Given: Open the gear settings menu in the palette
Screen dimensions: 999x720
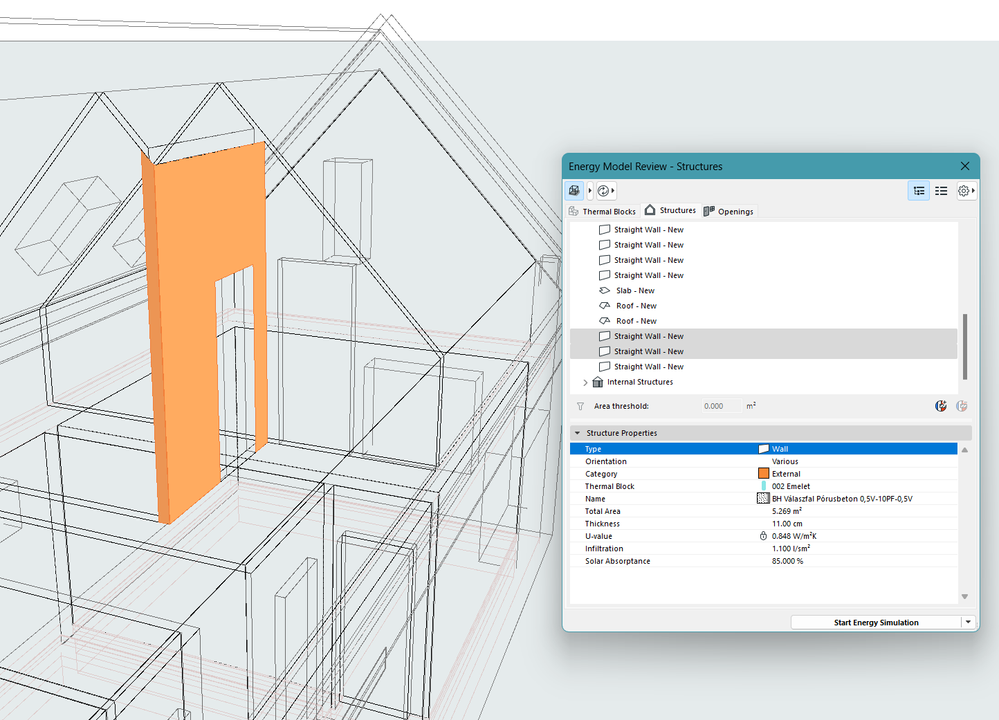Looking at the screenshot, I should tap(966, 191).
